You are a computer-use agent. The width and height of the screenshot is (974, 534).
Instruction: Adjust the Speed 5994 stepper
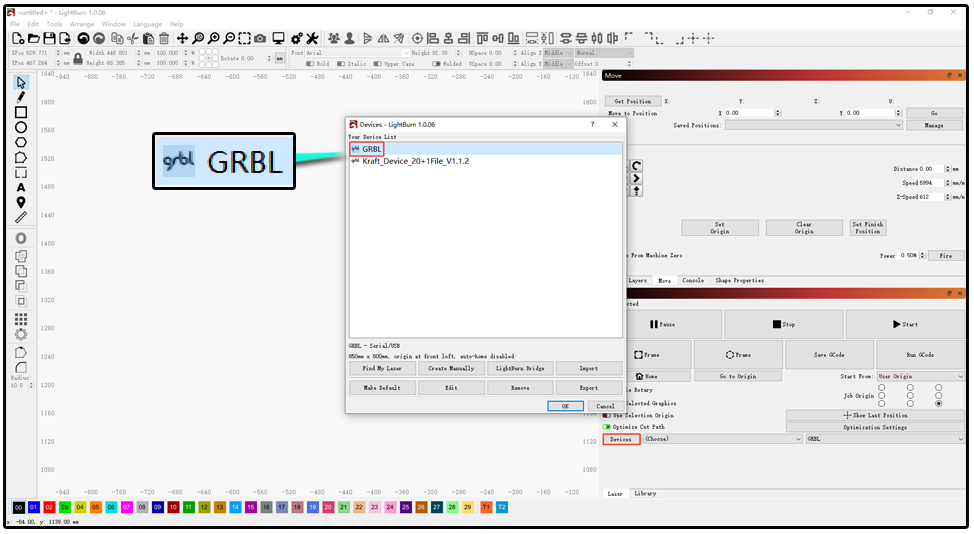click(948, 183)
